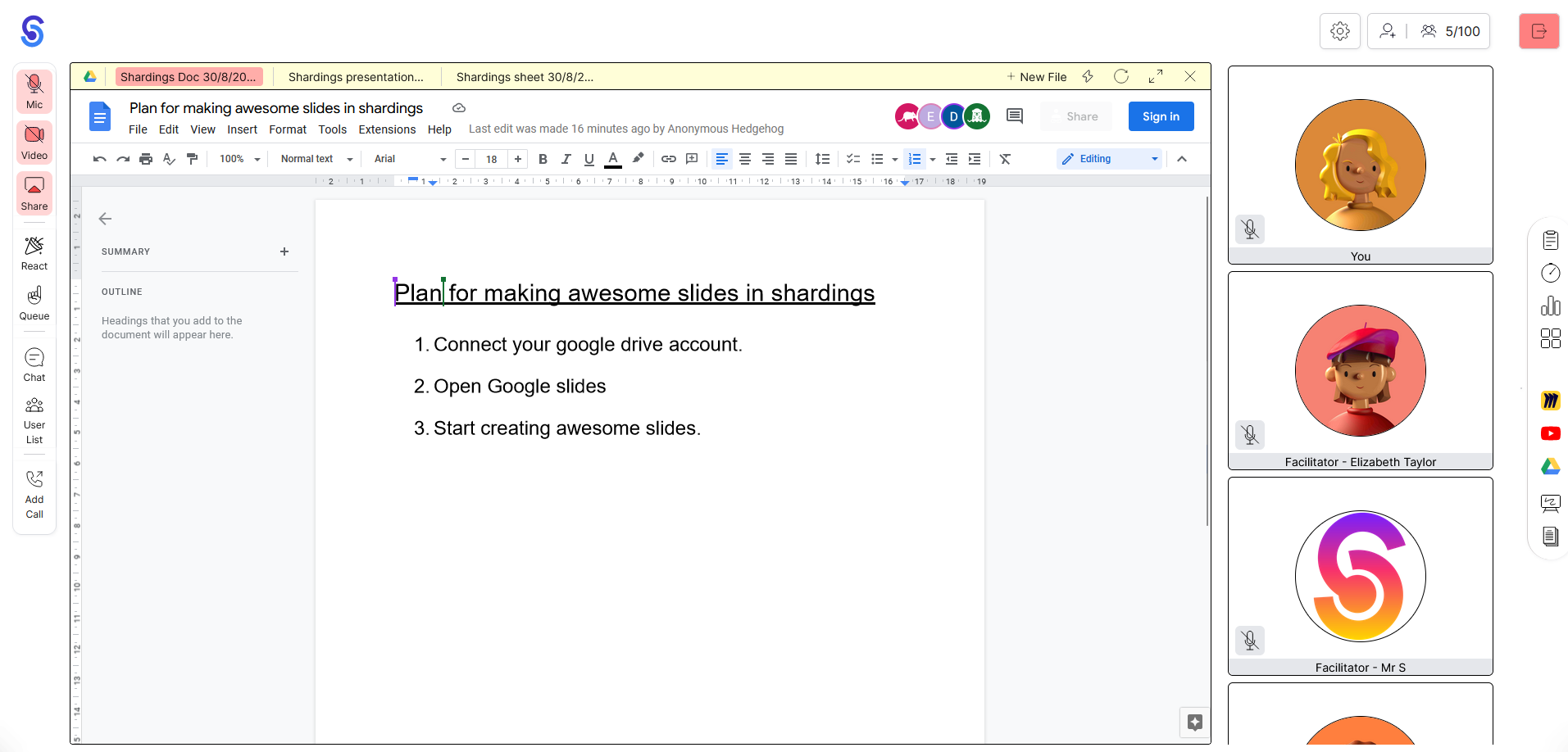Select center align

pos(745,159)
